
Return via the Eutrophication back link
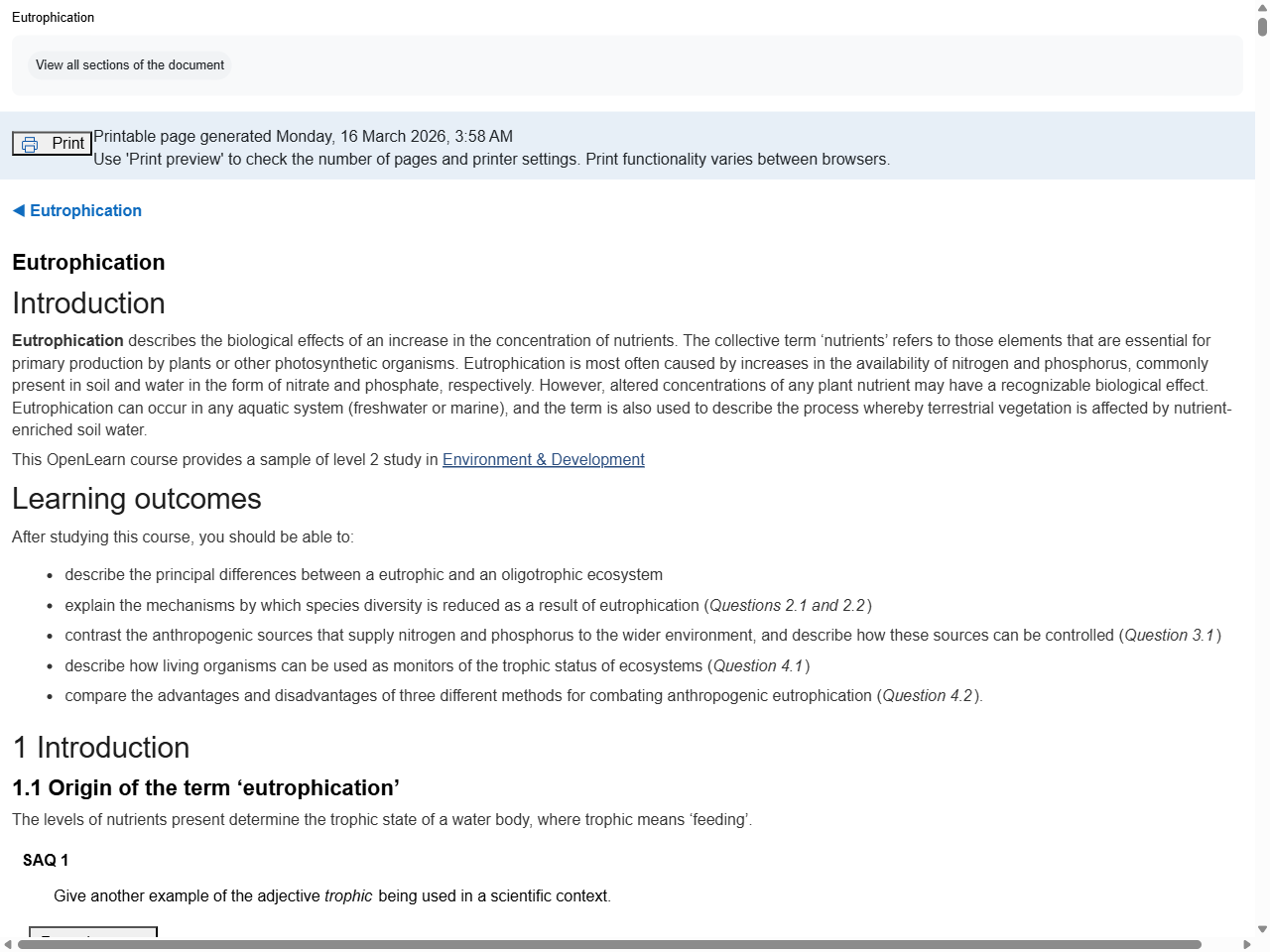[85, 210]
